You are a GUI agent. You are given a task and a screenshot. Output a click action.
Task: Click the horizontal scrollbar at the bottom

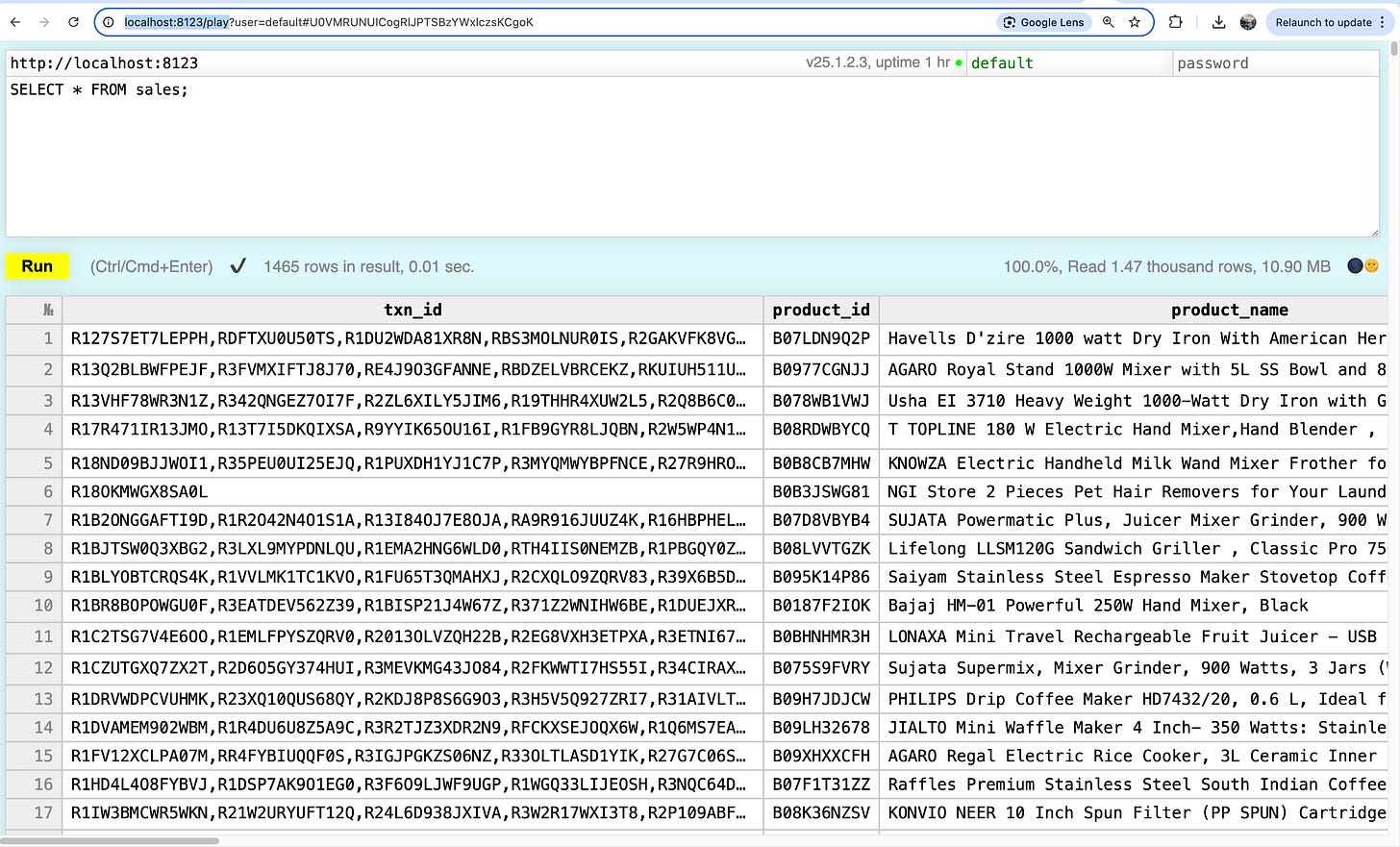(110, 841)
